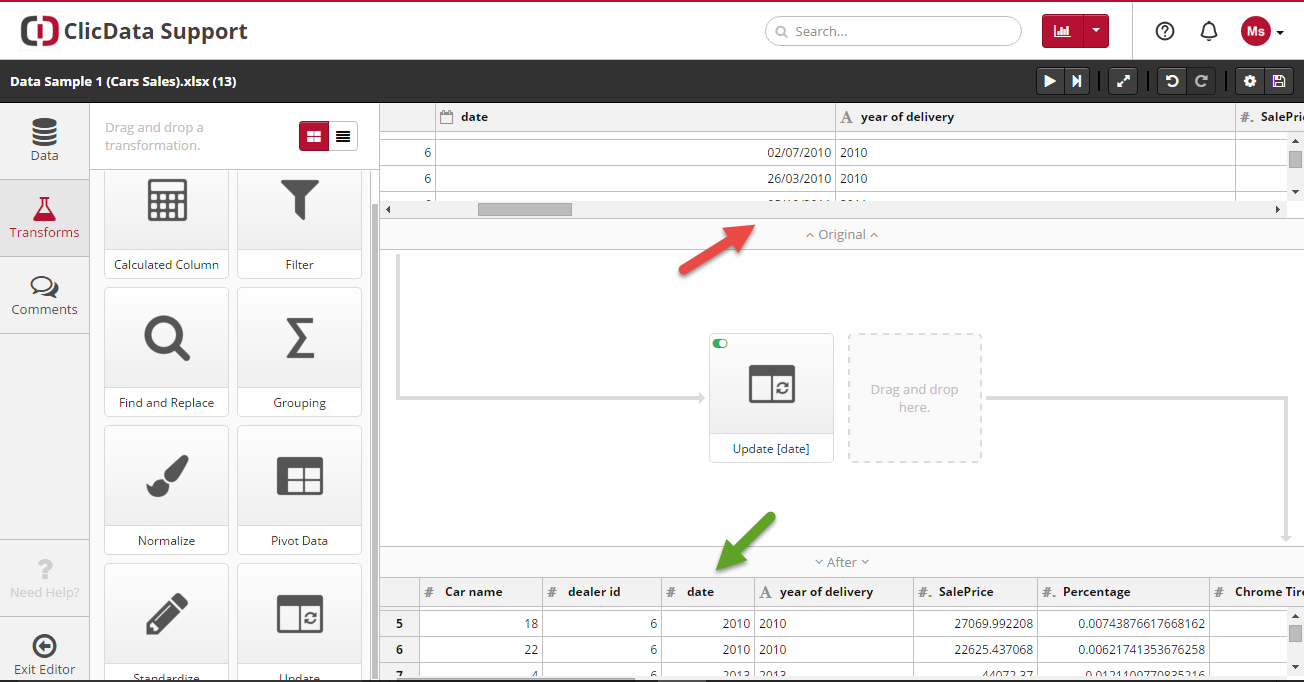Click year of delivery header in After

pos(833,592)
